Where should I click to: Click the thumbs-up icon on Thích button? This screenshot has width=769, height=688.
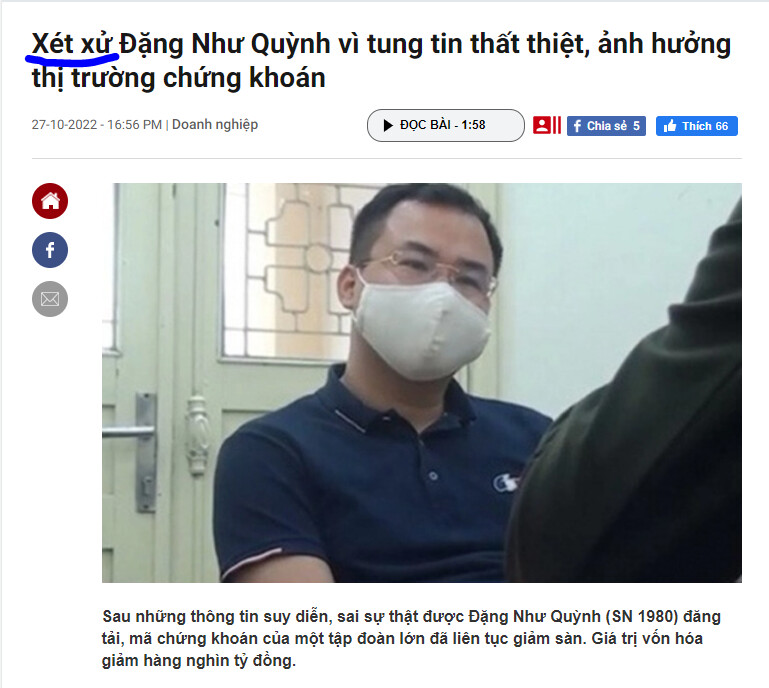(x=669, y=126)
